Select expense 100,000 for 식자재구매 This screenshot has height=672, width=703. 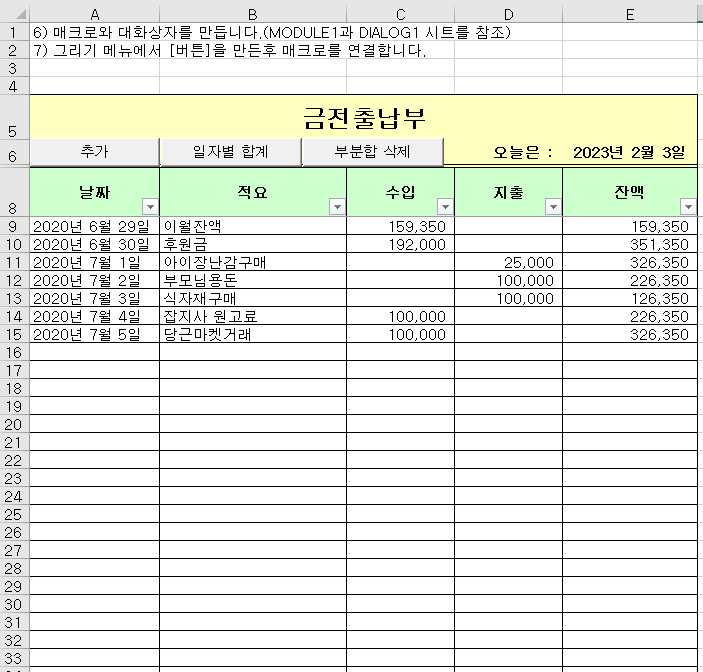[508, 298]
